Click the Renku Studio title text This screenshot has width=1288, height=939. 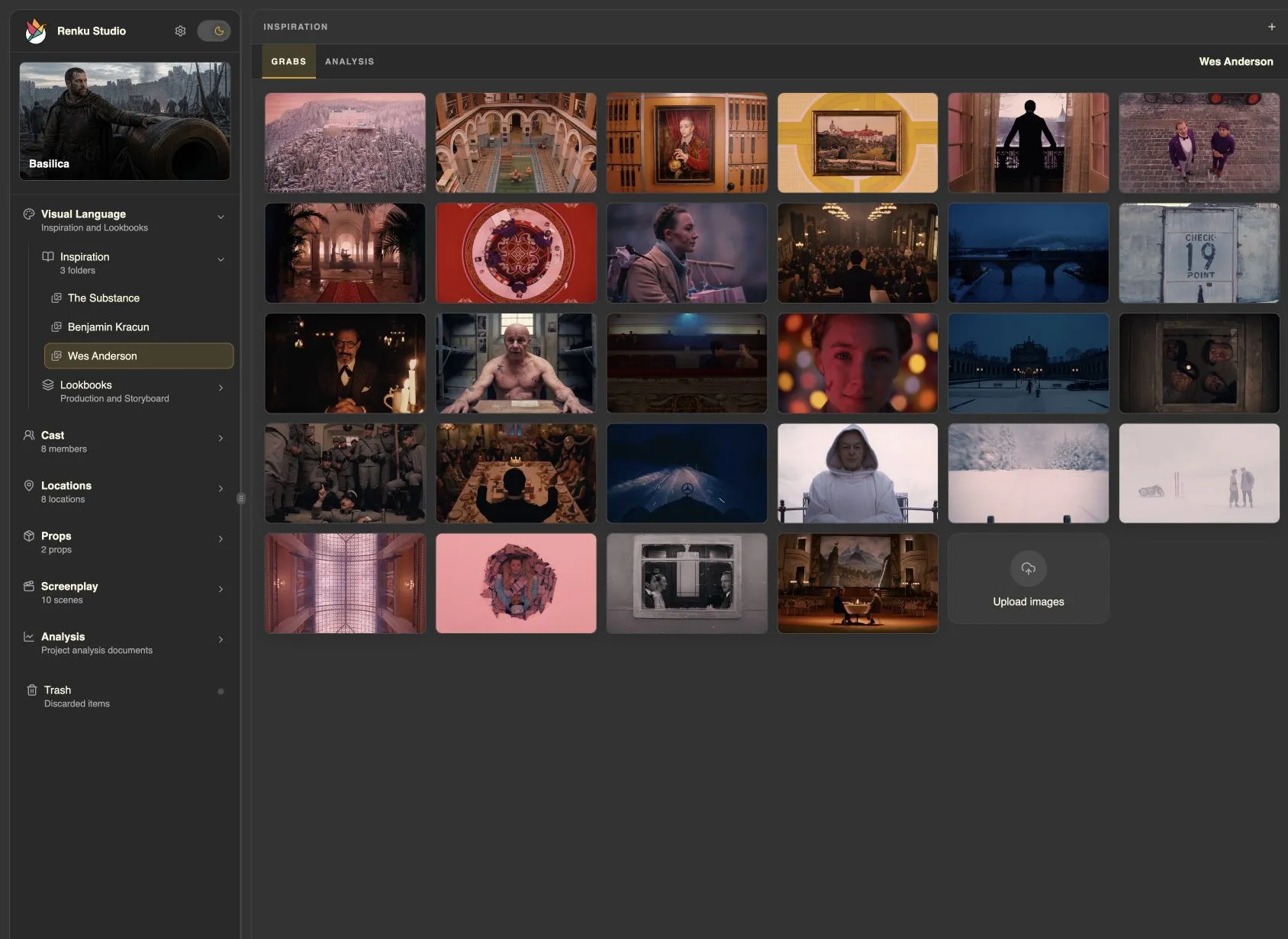[x=92, y=31]
